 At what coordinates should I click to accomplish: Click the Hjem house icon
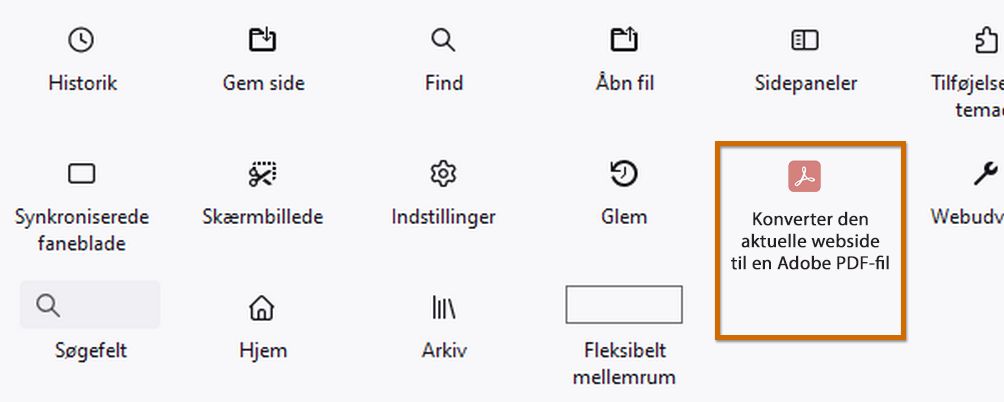(262, 307)
